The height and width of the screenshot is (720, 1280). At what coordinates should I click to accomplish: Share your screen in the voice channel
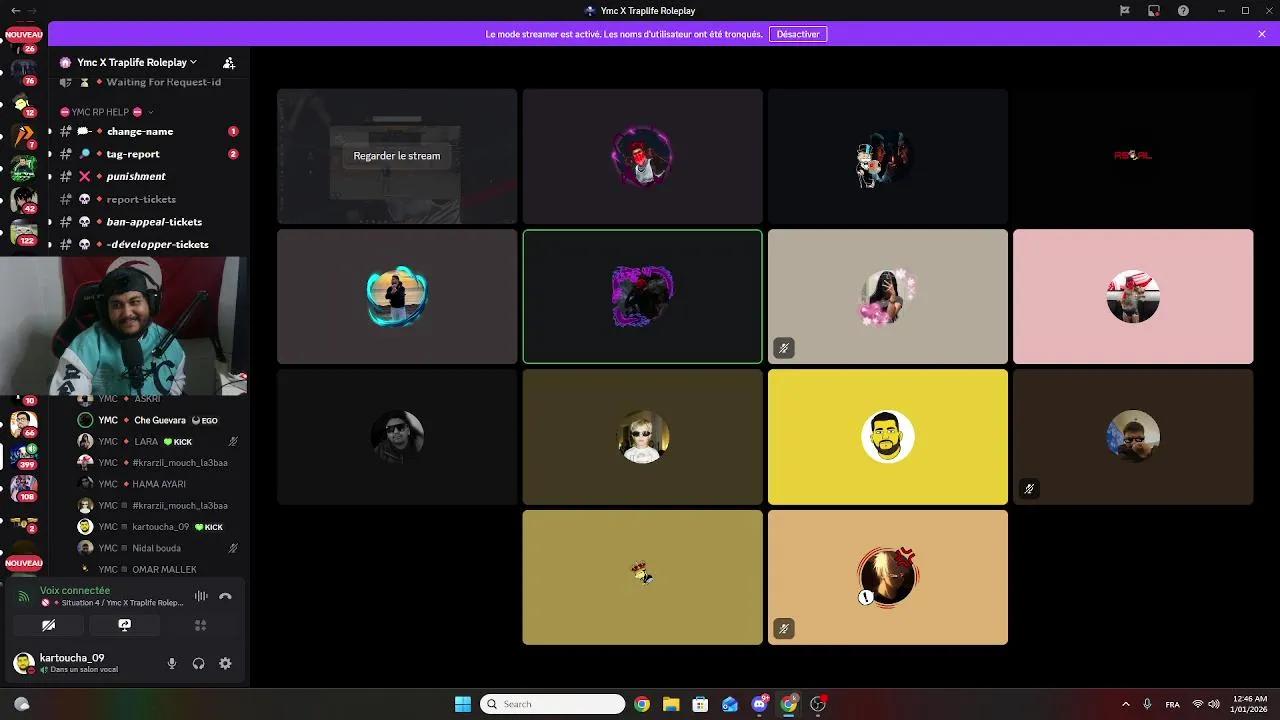pyautogui.click(x=124, y=625)
